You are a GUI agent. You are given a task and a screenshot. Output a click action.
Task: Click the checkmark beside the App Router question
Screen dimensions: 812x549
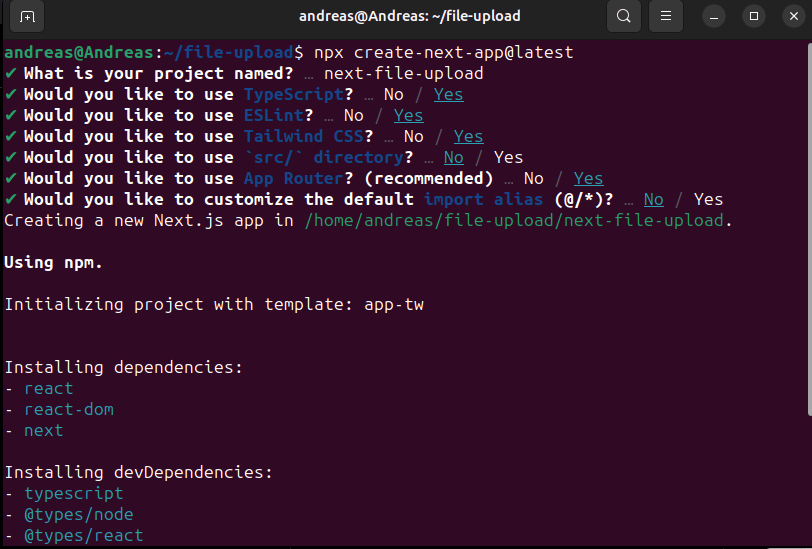(10, 178)
